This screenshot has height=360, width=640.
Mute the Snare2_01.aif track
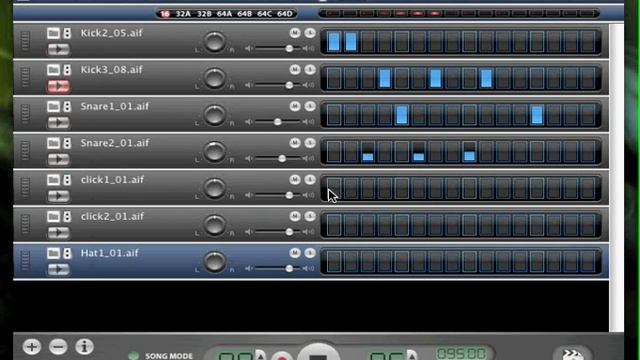click(x=295, y=143)
